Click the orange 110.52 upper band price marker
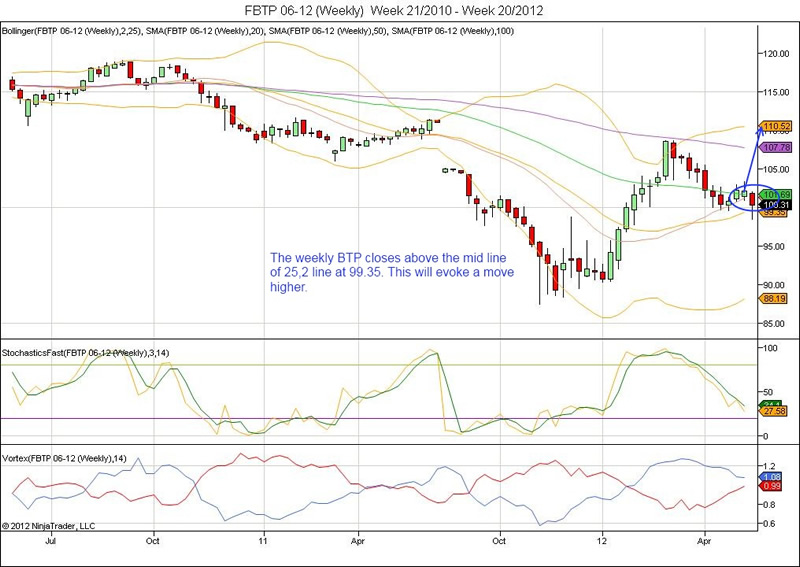 (x=776, y=126)
